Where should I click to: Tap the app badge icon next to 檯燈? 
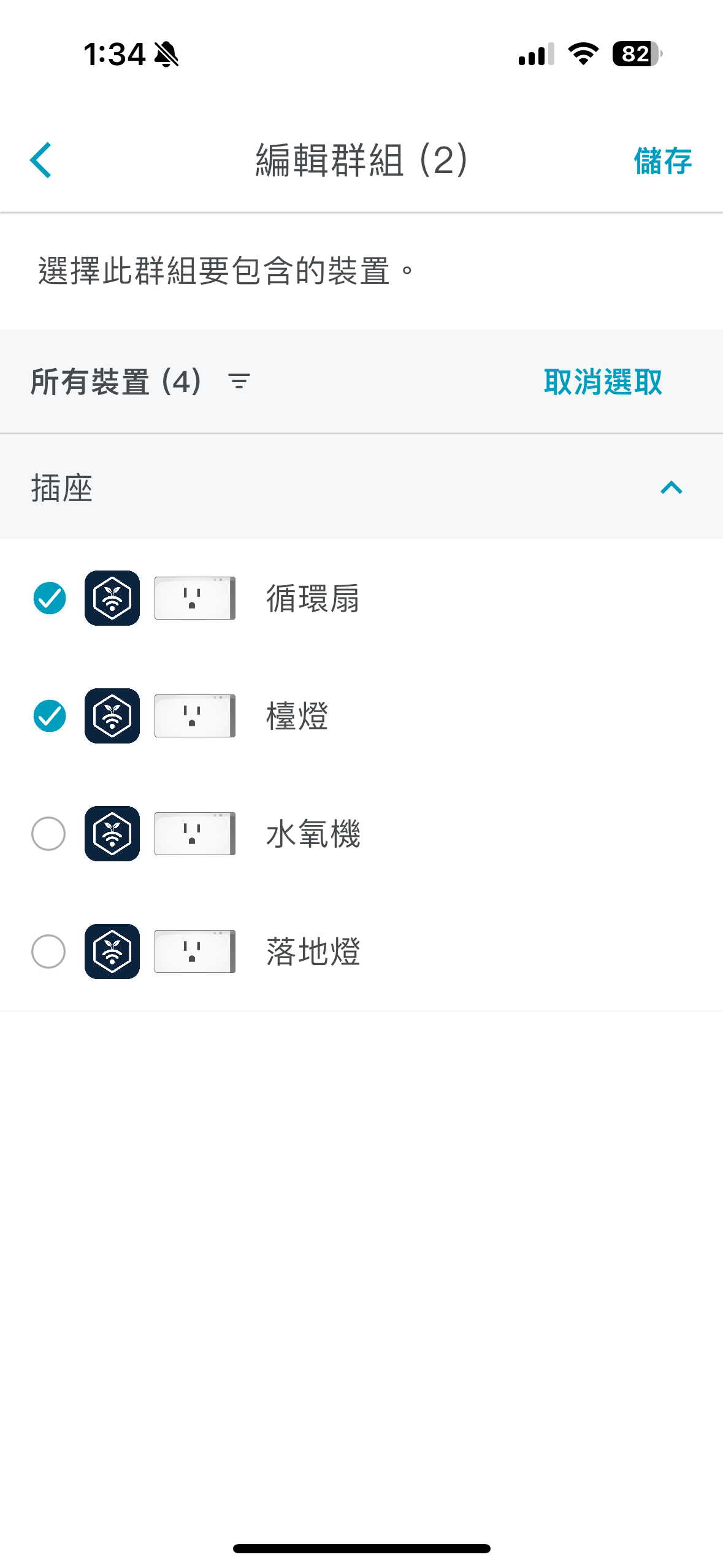tap(112, 716)
